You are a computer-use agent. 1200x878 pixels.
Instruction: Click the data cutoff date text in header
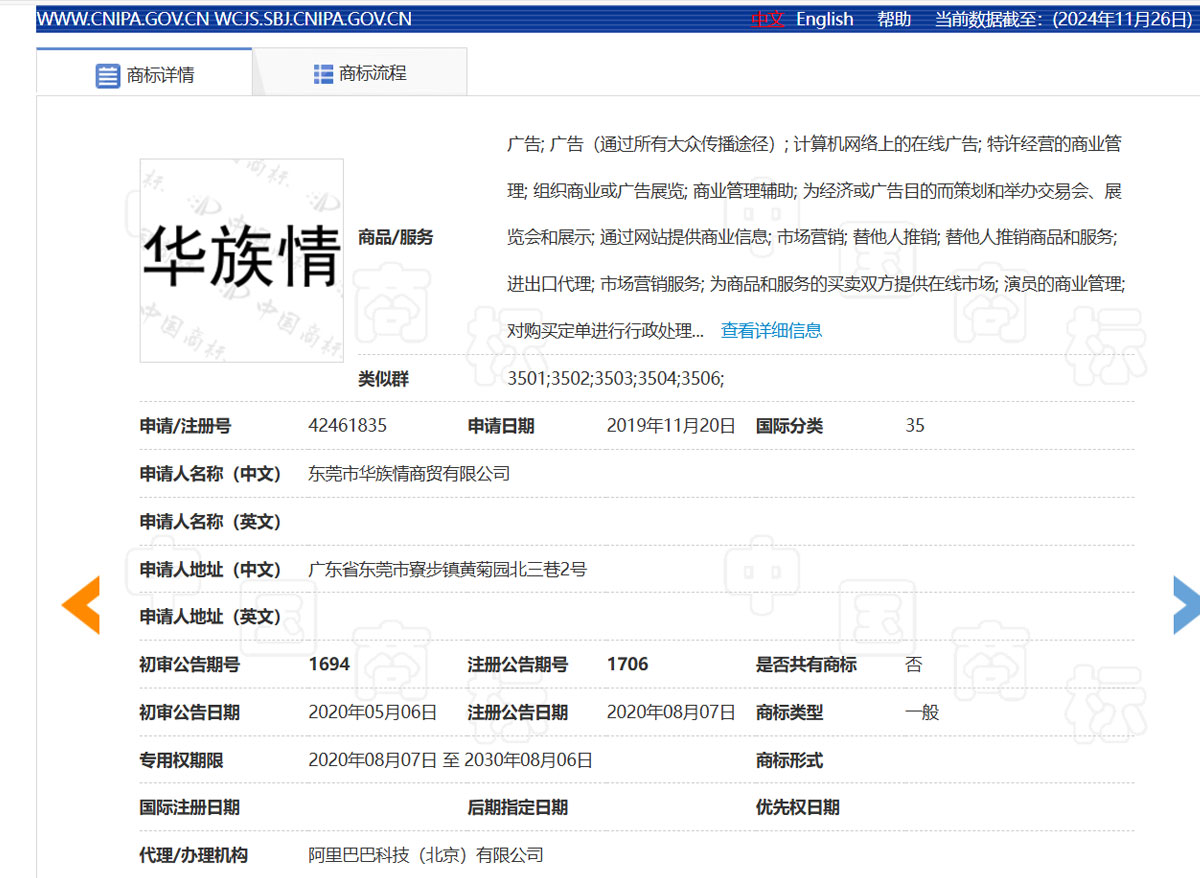1064,19
